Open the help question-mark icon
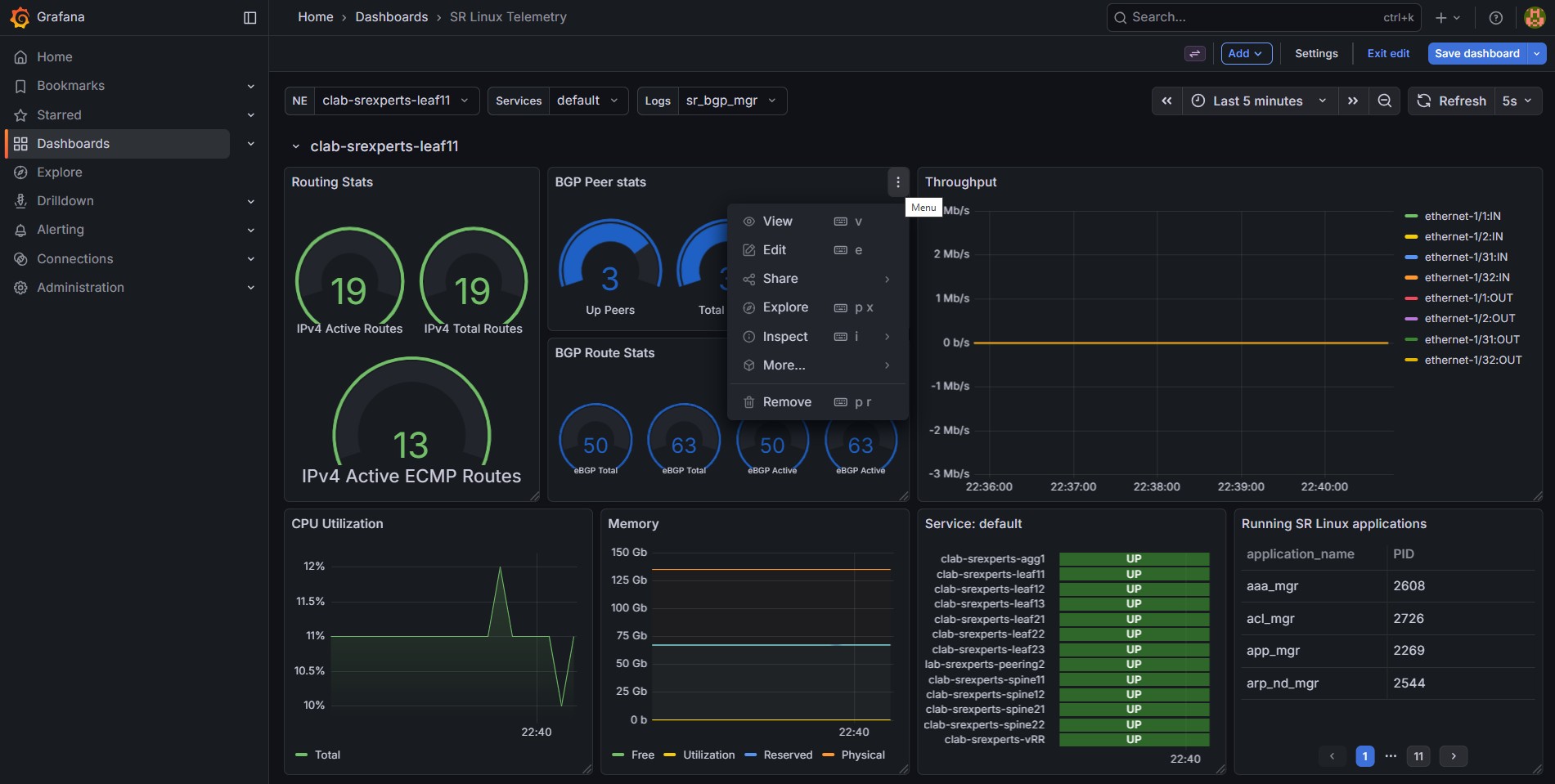 point(1496,17)
